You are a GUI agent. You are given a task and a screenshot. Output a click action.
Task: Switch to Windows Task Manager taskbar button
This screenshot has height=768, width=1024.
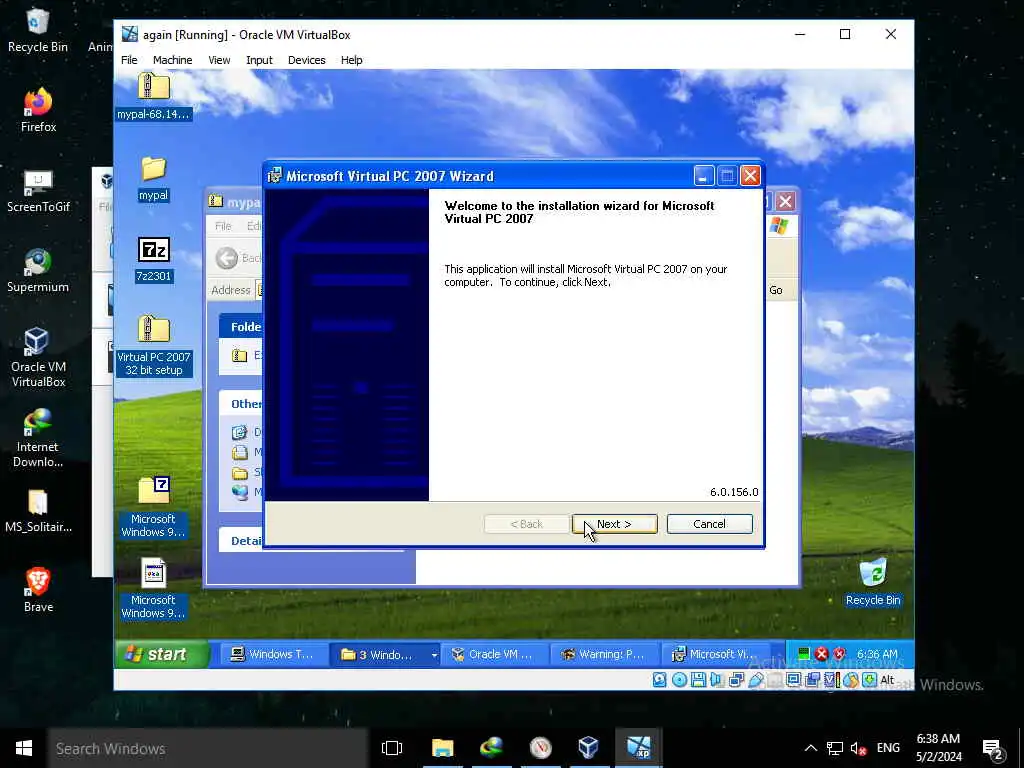point(274,654)
